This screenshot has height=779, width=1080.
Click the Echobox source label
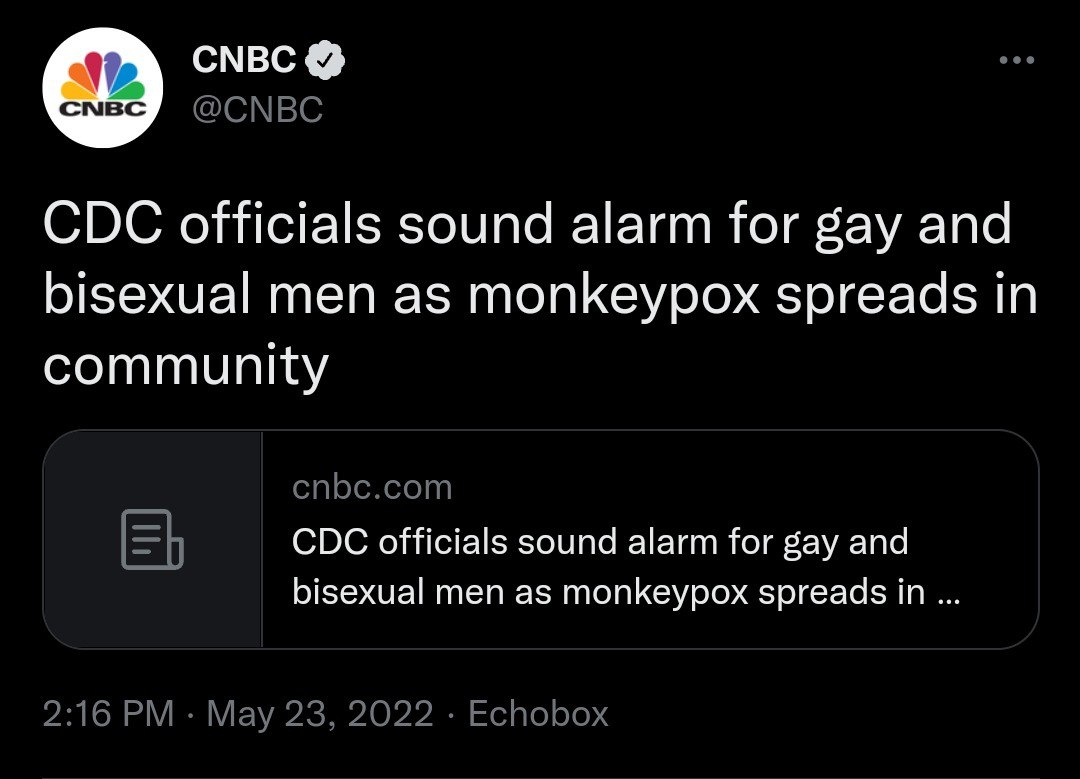(538, 714)
